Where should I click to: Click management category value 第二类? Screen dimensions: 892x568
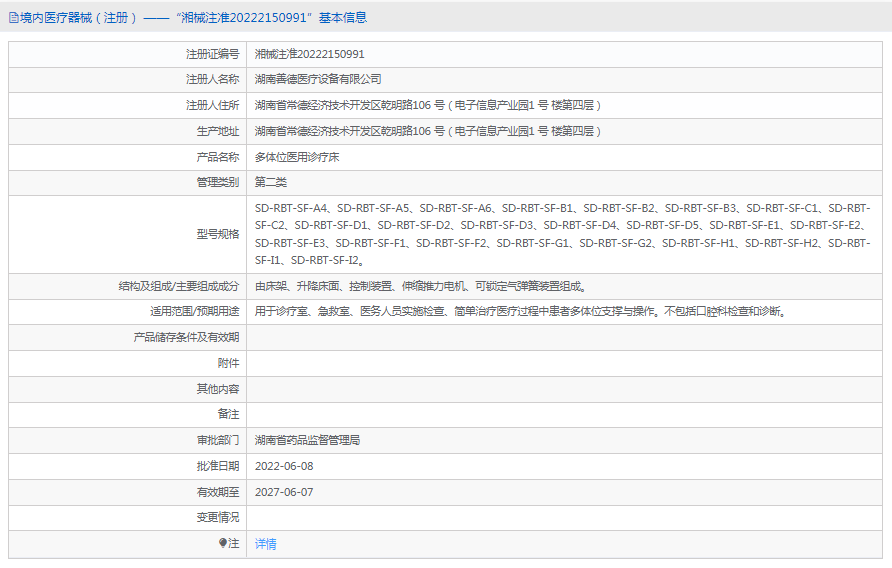271,182
